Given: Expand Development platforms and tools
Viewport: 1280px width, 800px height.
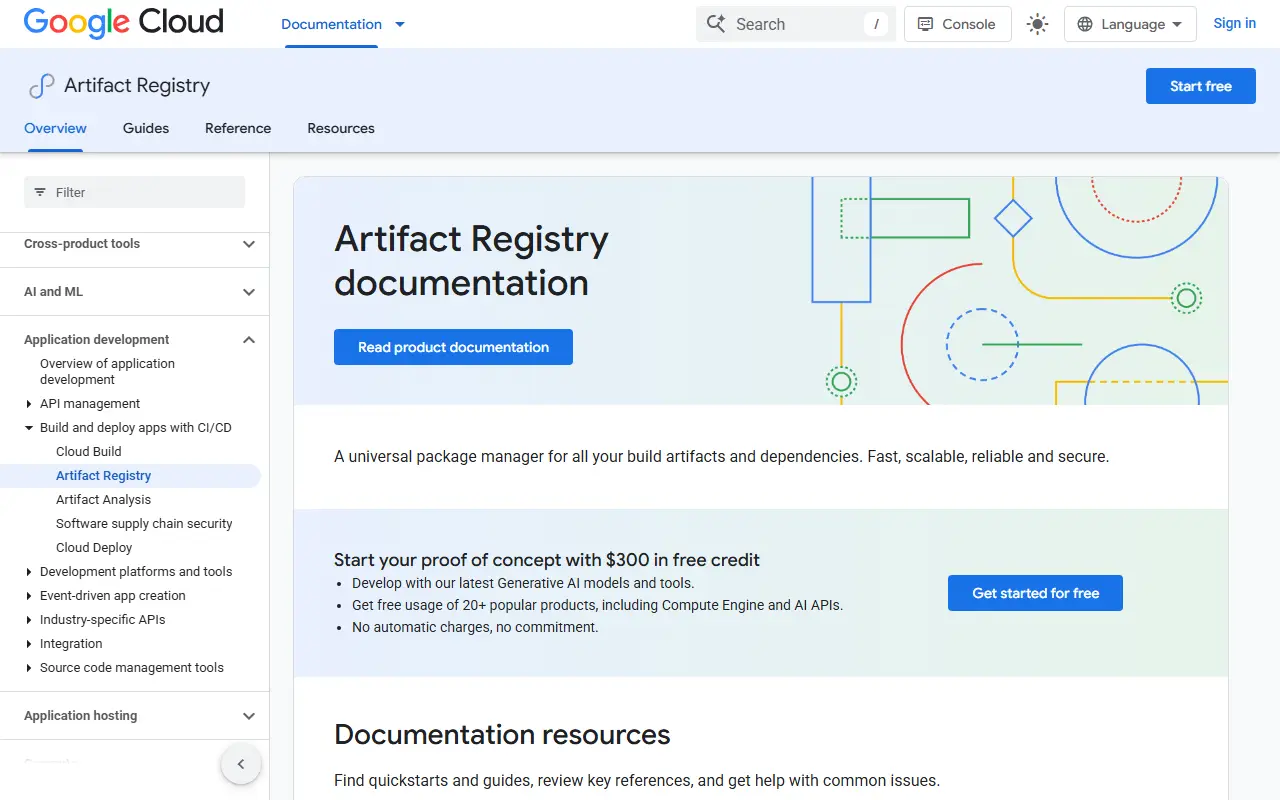Looking at the screenshot, I should click(29, 572).
